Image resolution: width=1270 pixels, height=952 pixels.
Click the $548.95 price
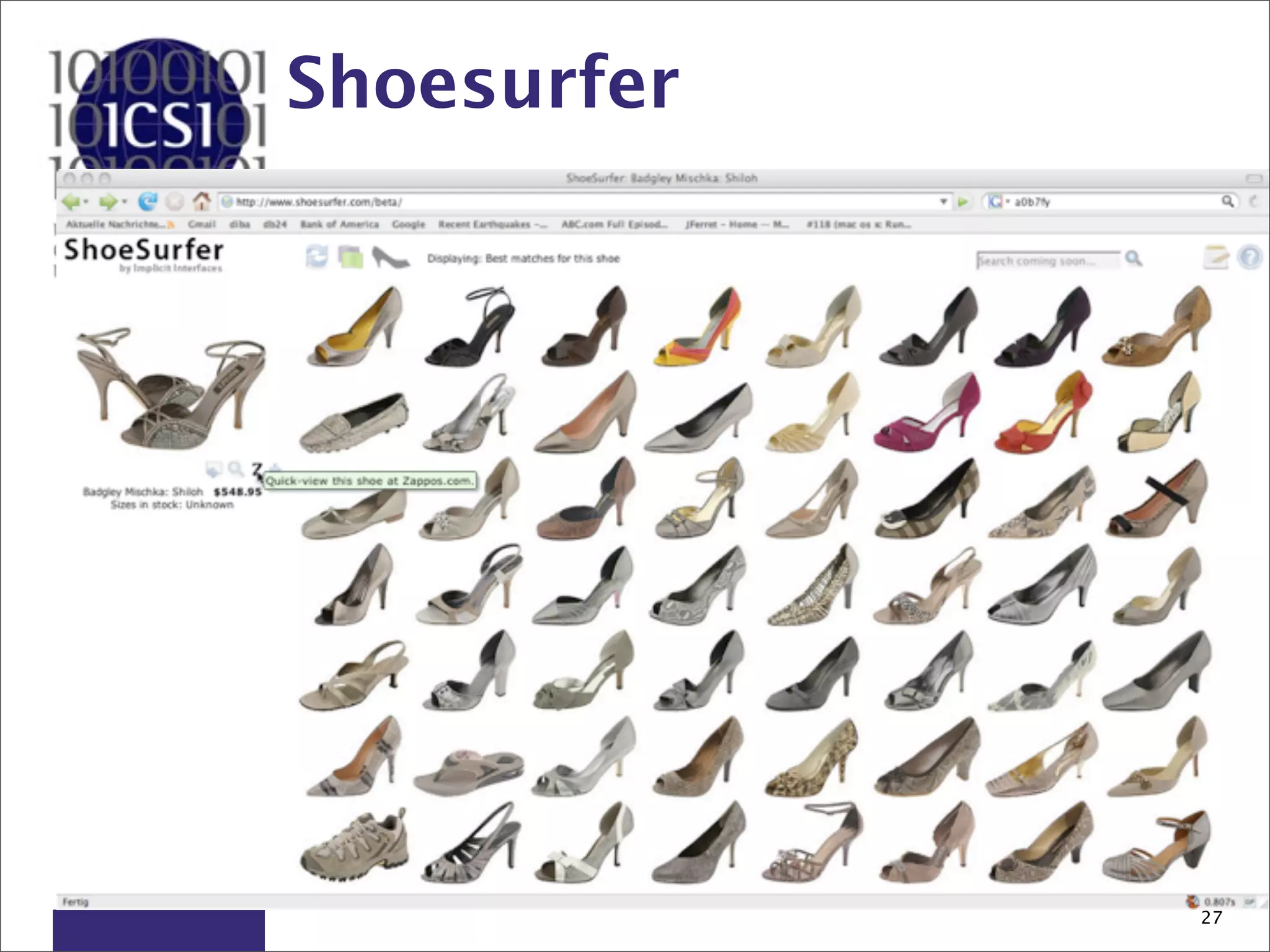238,491
